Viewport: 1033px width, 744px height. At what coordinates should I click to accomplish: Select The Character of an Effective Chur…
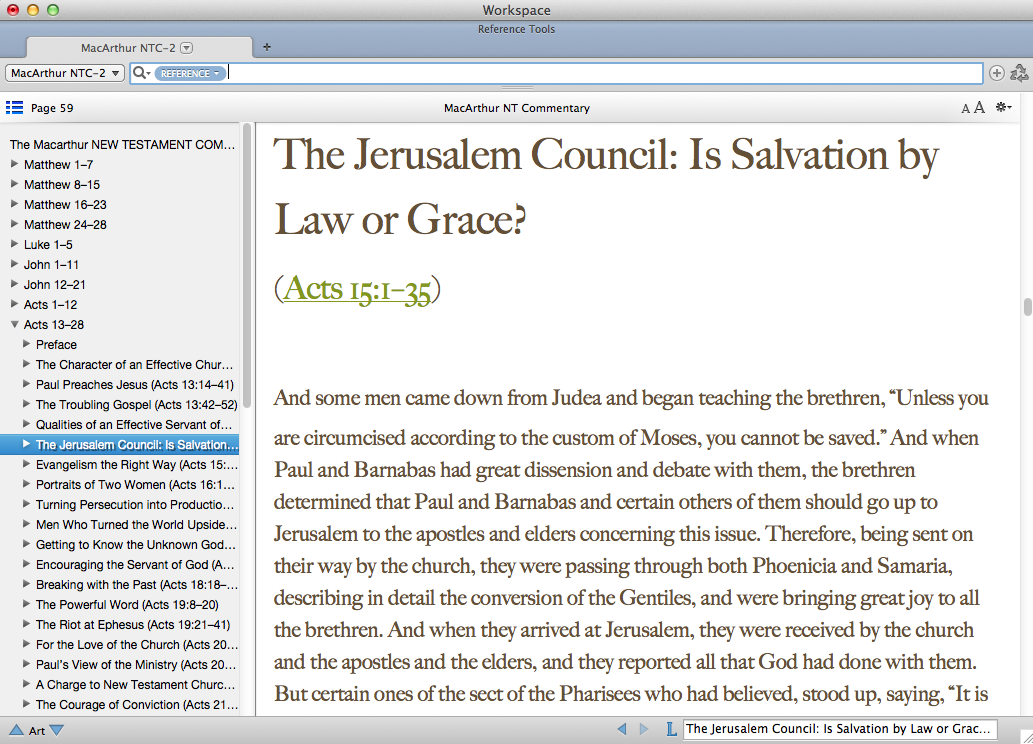pos(134,364)
